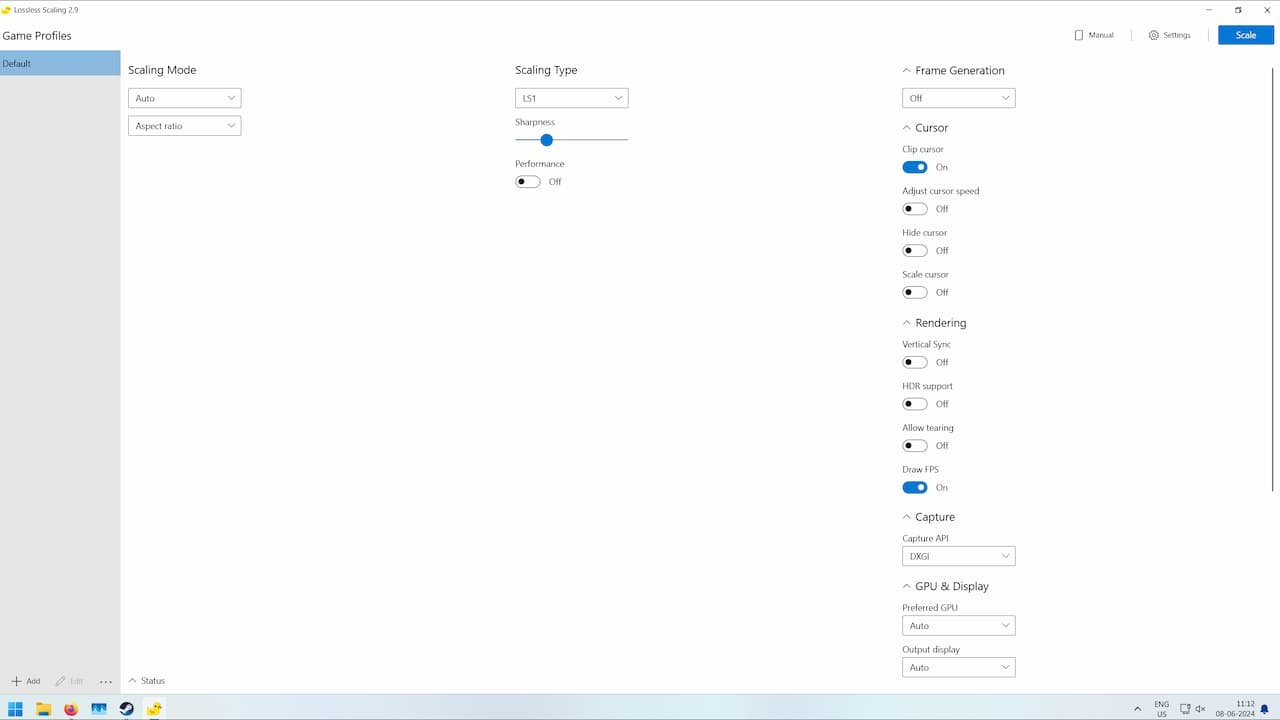Open the Manual from the top bar
The width and height of the screenshot is (1280, 720).
click(x=1094, y=34)
